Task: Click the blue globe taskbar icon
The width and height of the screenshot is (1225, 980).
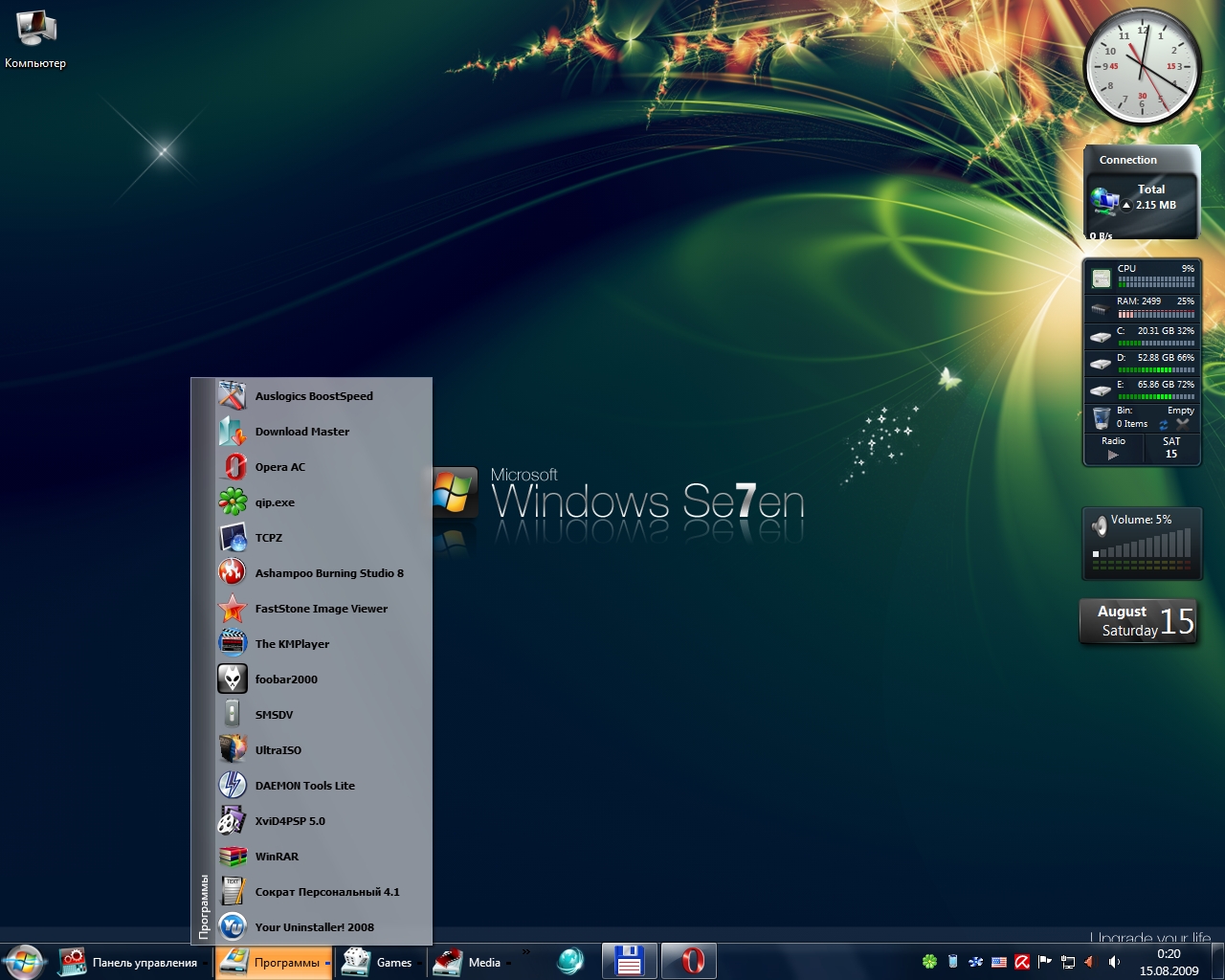Action: [x=570, y=961]
